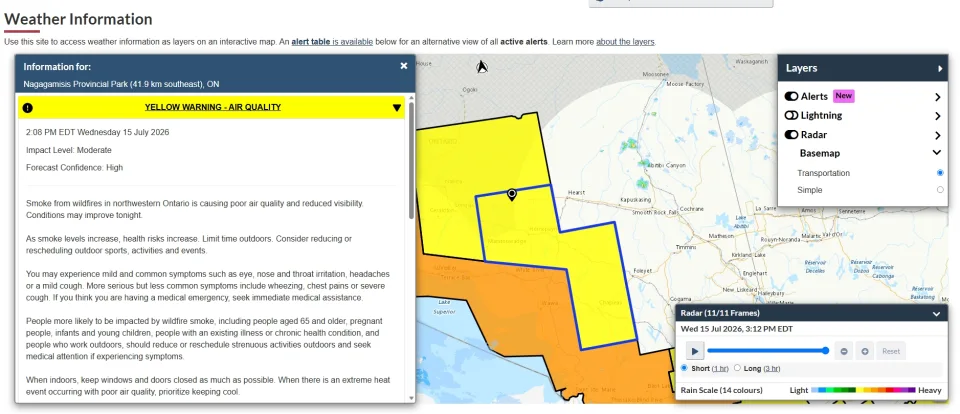This screenshot has width=960, height=414.
Task: Click the Kapuskasing label on map
Action: [x=637, y=200]
